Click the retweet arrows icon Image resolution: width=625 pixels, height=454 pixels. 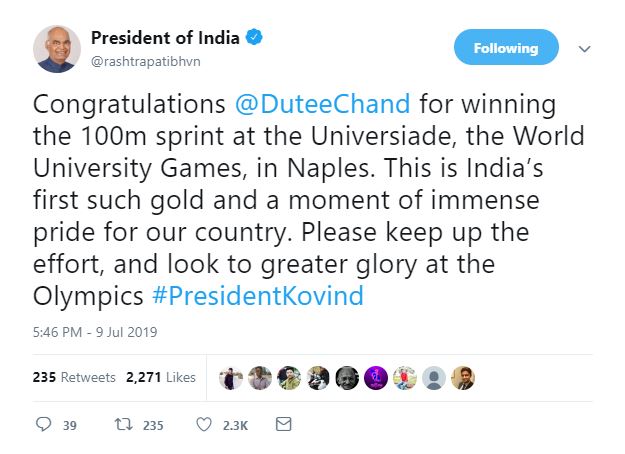point(123,425)
